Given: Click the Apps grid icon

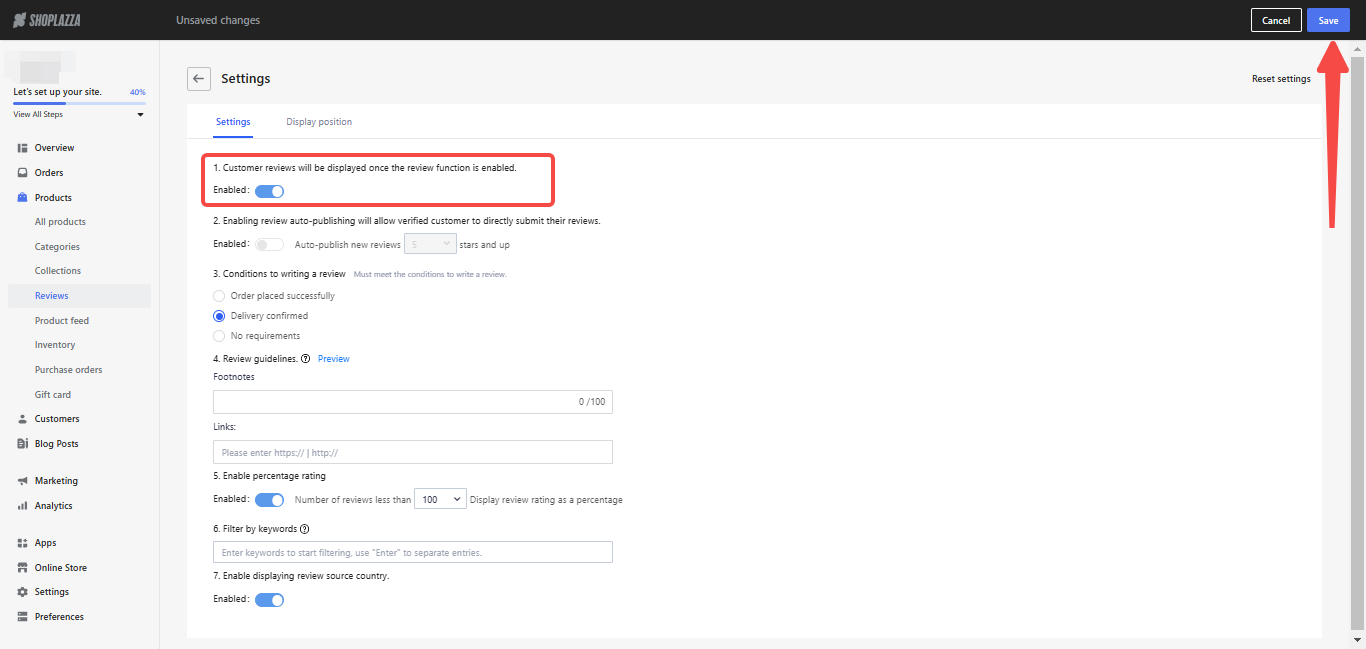Looking at the screenshot, I should (22, 543).
